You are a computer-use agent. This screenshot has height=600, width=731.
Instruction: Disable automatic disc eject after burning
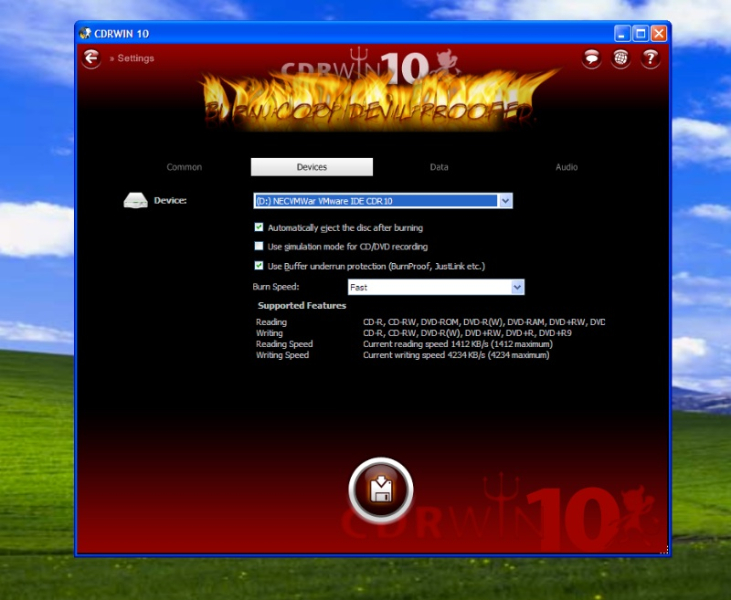(x=259, y=228)
